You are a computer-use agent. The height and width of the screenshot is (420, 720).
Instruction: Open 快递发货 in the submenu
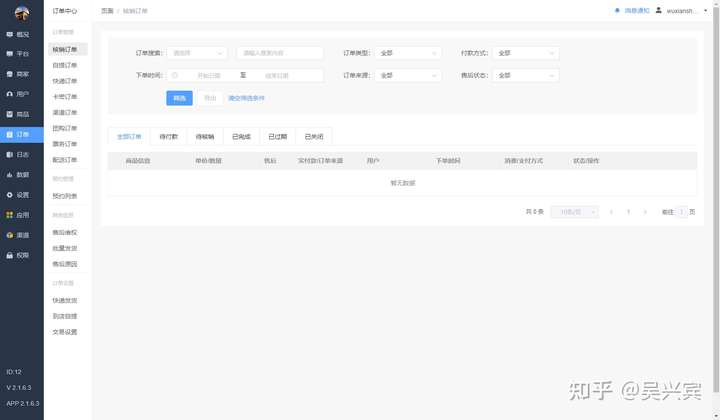click(x=65, y=301)
